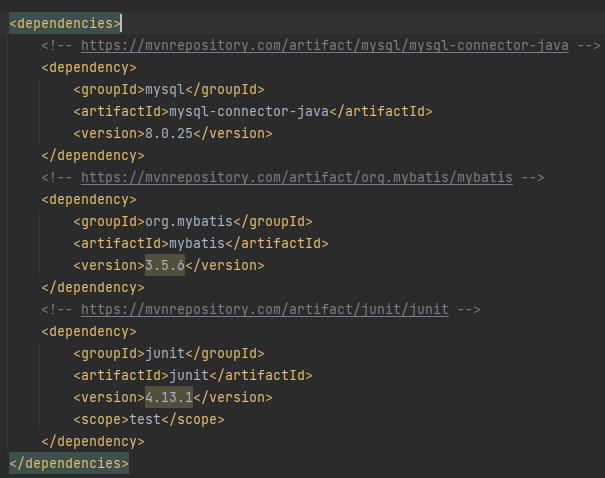Click artifactId value mysql-connector-java
This screenshot has height=478, width=605.
(x=249, y=111)
